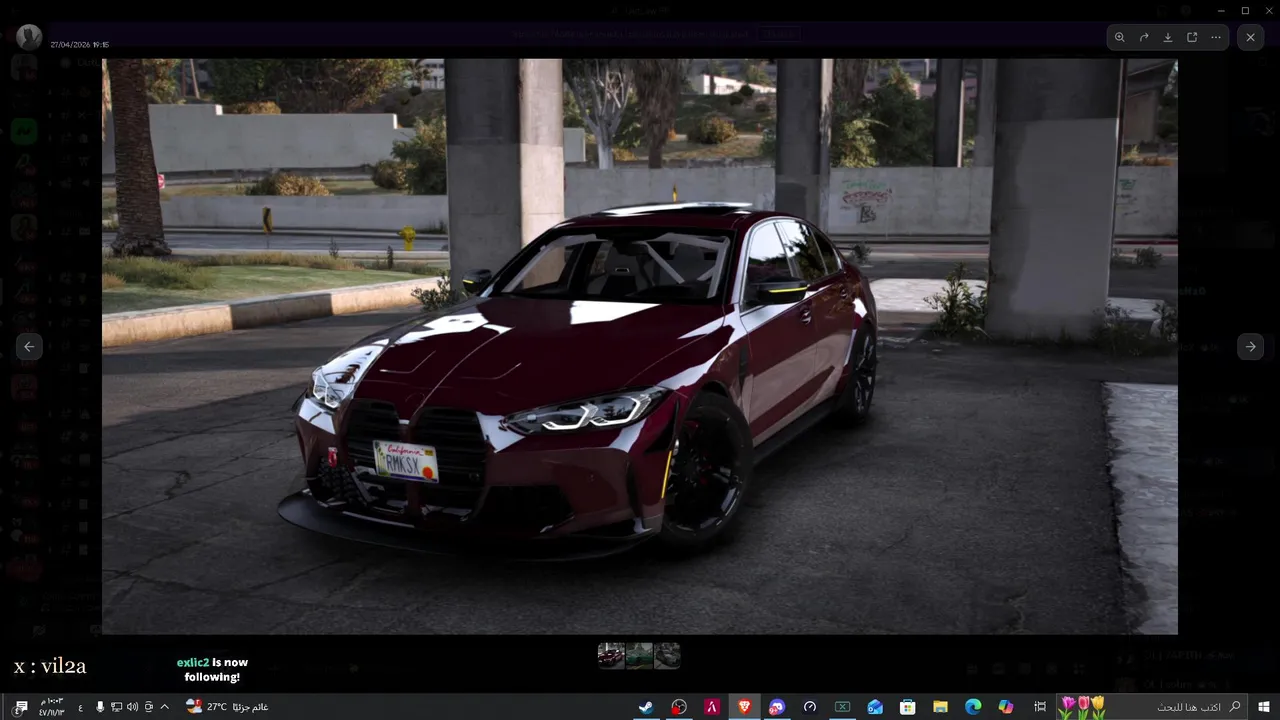Open the Xbox Game Bar taskbar icon
This screenshot has height=720, width=1280.
click(842, 707)
